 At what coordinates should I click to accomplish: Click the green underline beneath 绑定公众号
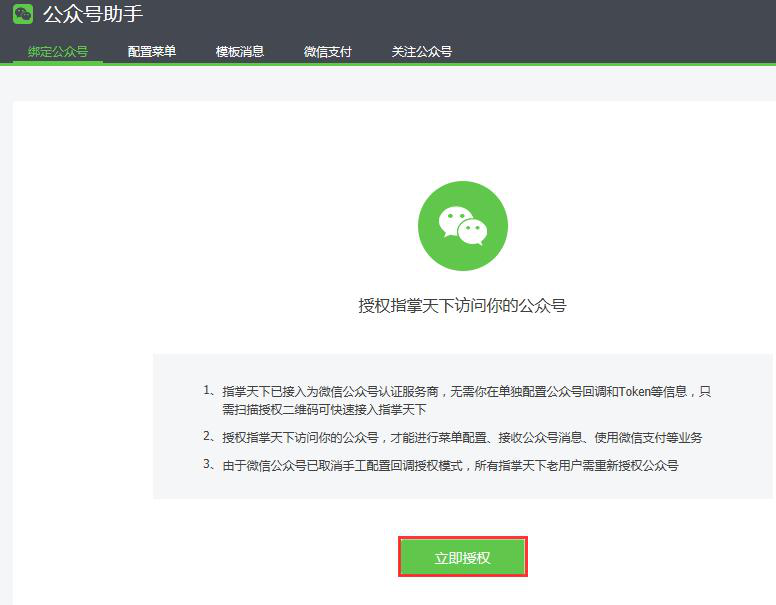(58, 62)
